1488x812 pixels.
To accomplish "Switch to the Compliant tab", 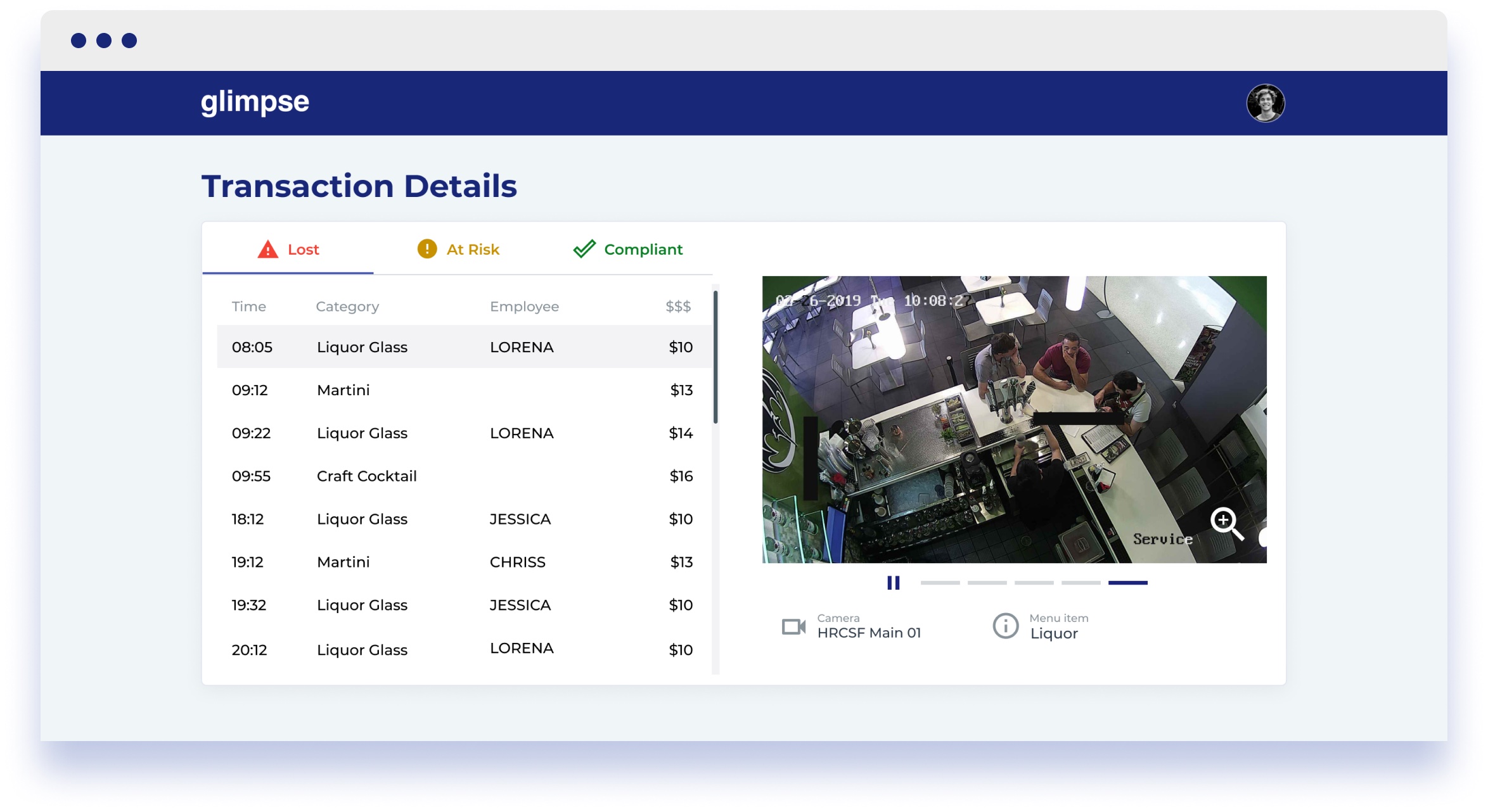I will (627, 250).
